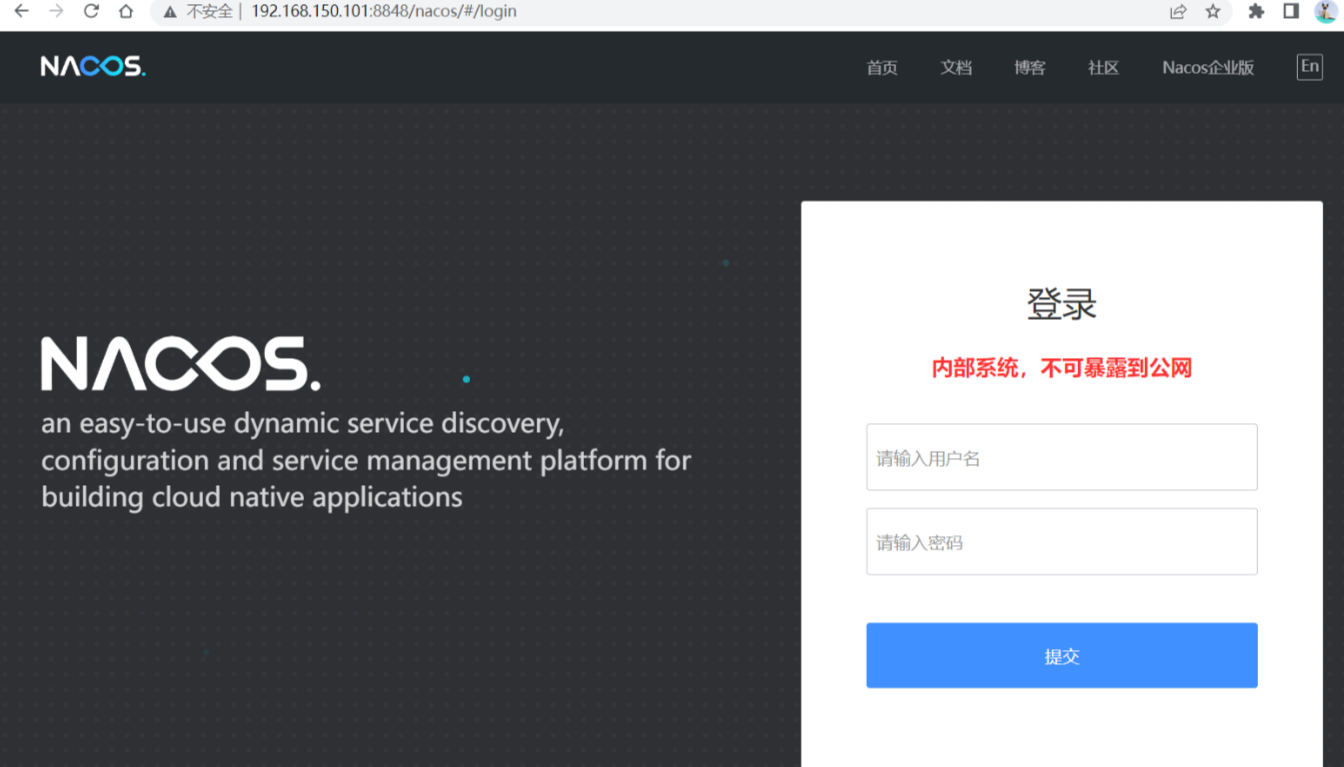The image size is (1344, 767).
Task: Open the 社区 navigation item
Action: point(1104,68)
